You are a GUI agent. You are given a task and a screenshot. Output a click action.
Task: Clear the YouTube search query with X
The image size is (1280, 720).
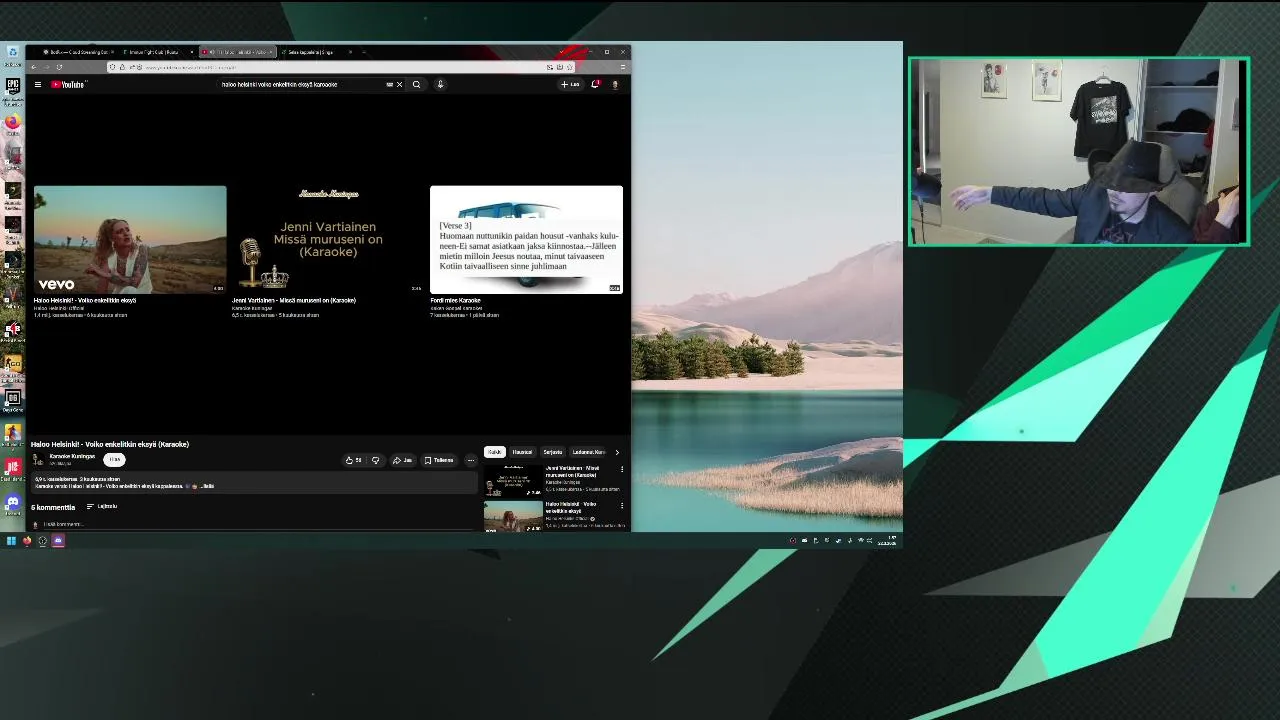[399, 84]
